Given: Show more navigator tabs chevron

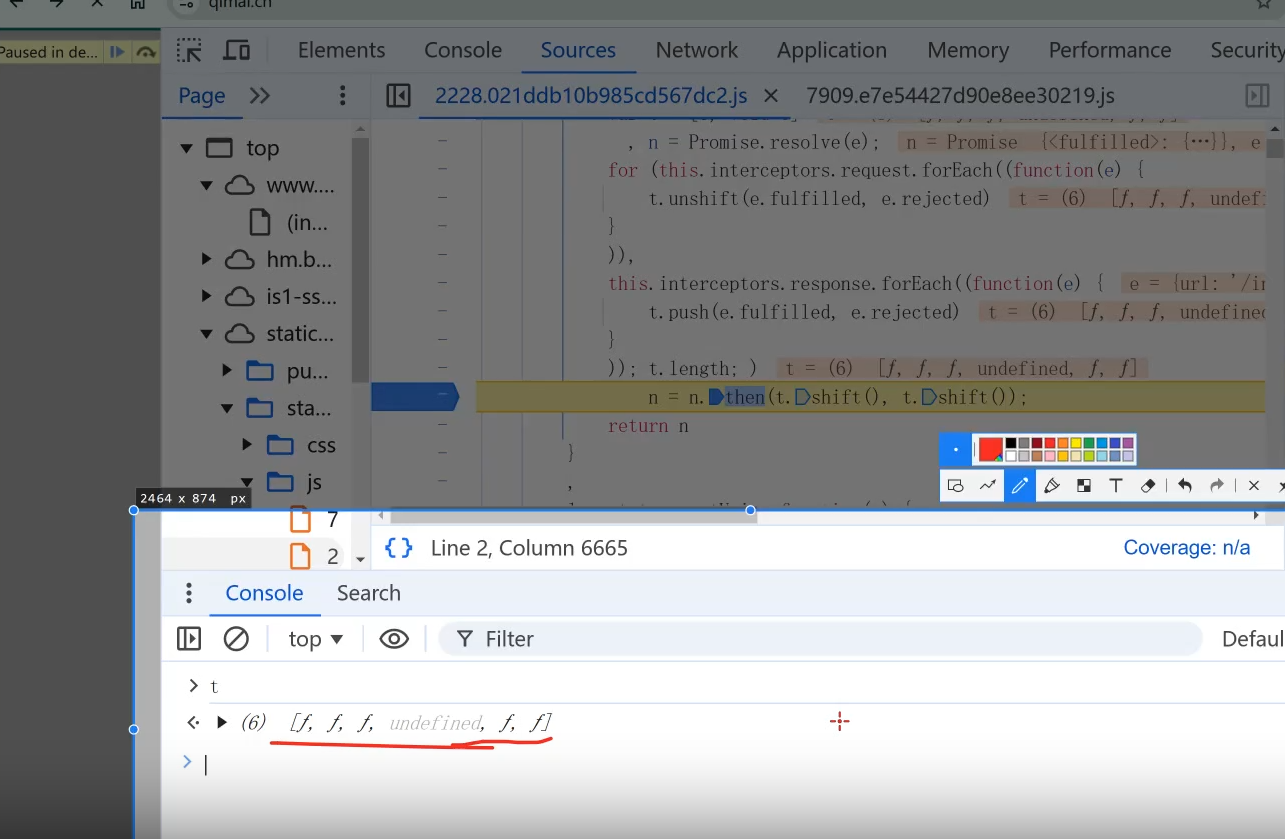Looking at the screenshot, I should [x=260, y=96].
